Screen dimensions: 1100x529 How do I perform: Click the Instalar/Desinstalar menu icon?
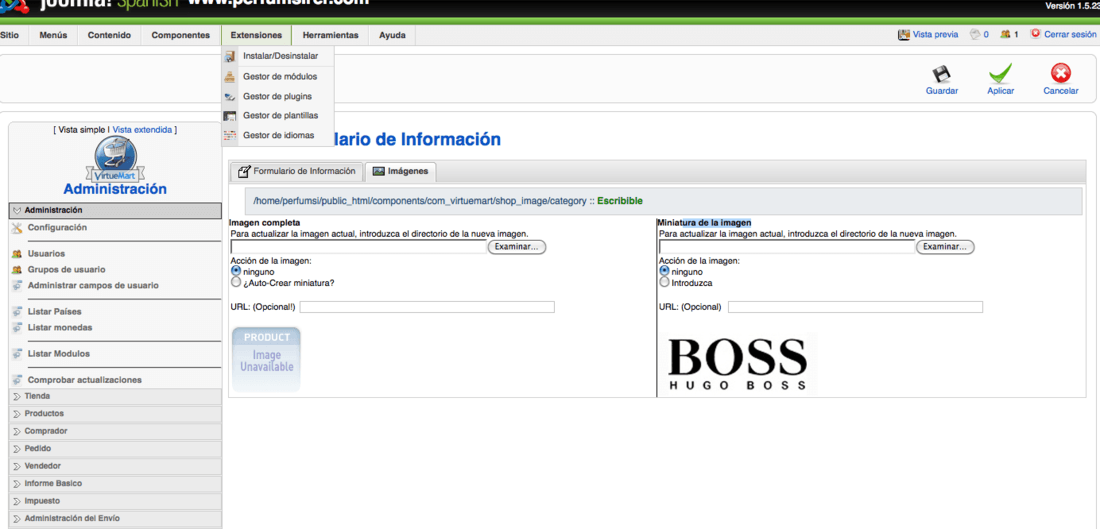coord(229,56)
